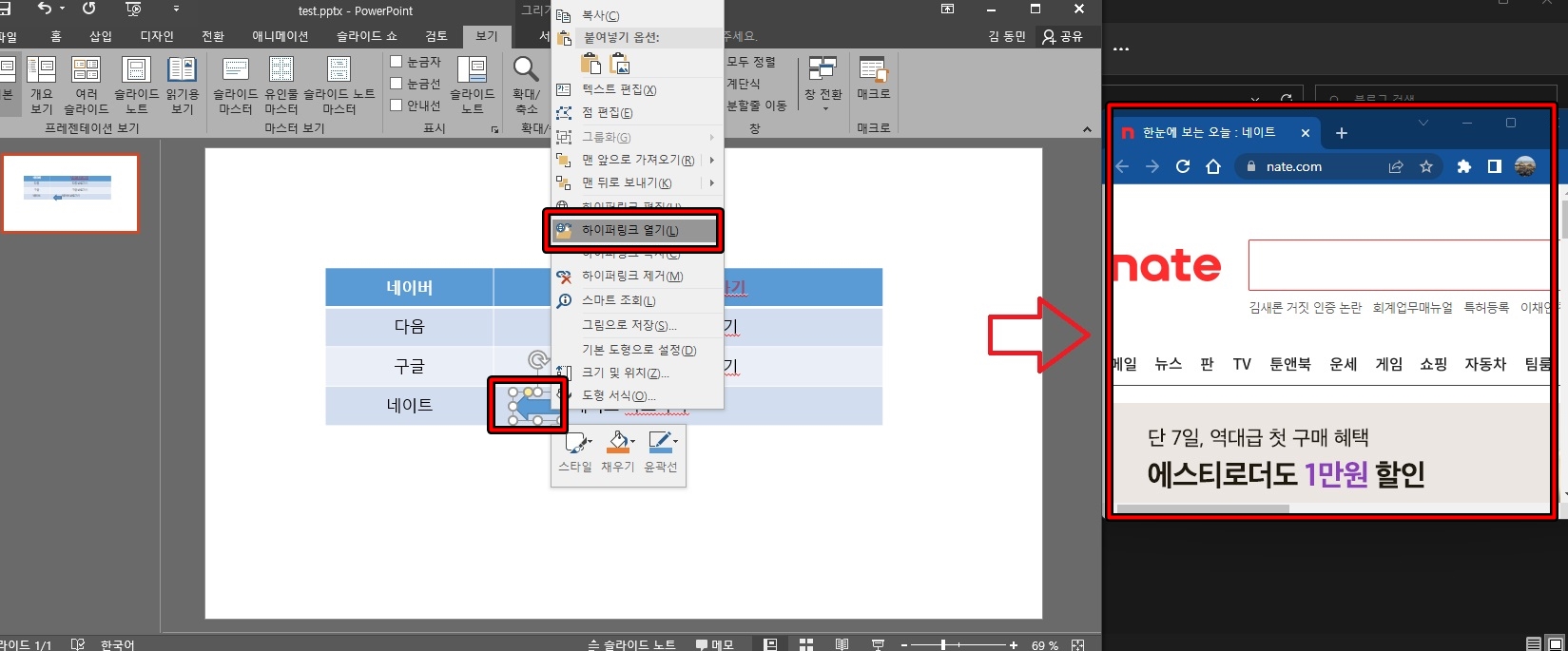
Task: Click the Undo arrow in the title bar
Action: click(x=45, y=9)
